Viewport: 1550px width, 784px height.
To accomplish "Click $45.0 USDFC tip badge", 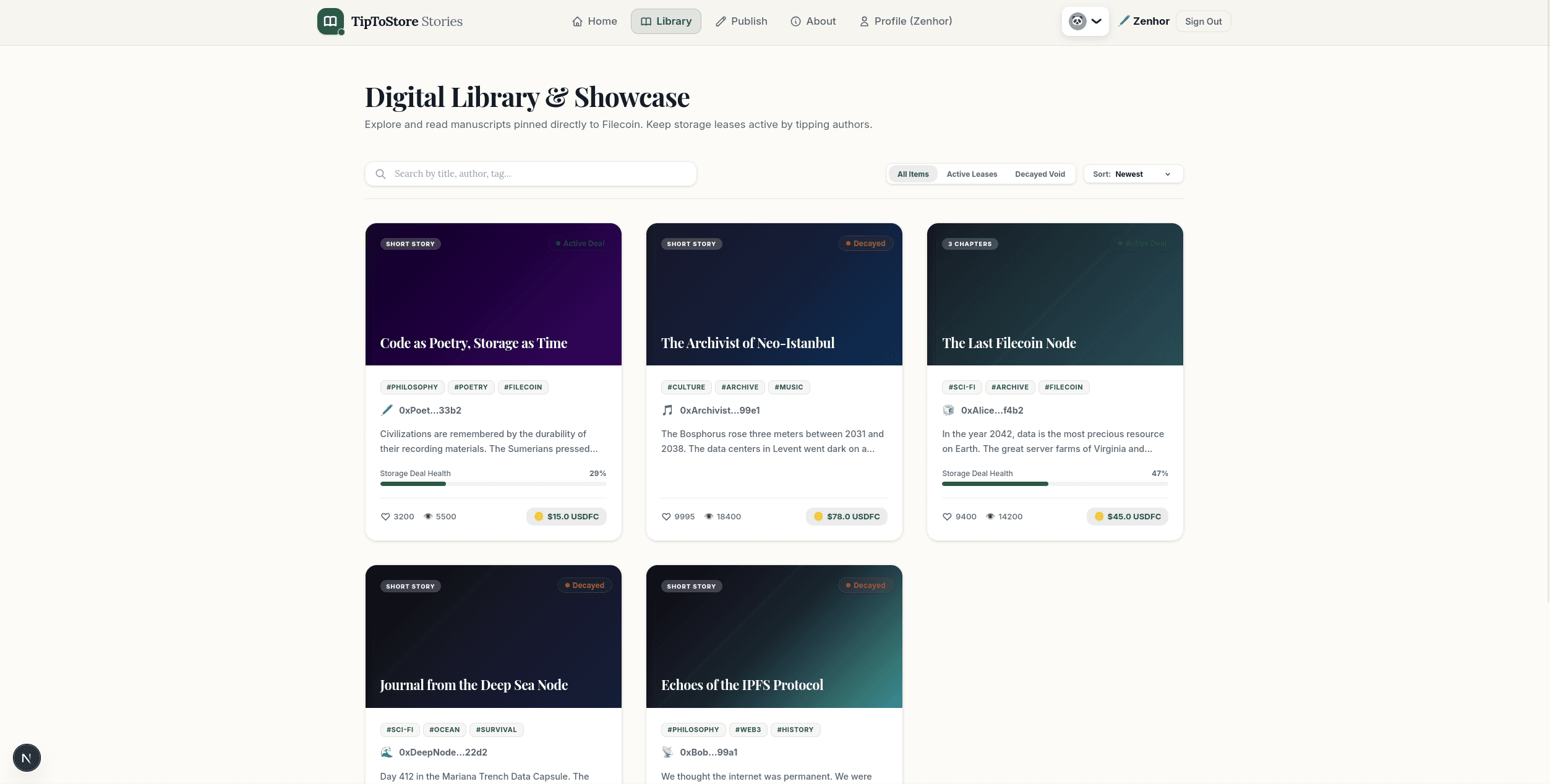I will point(1127,516).
